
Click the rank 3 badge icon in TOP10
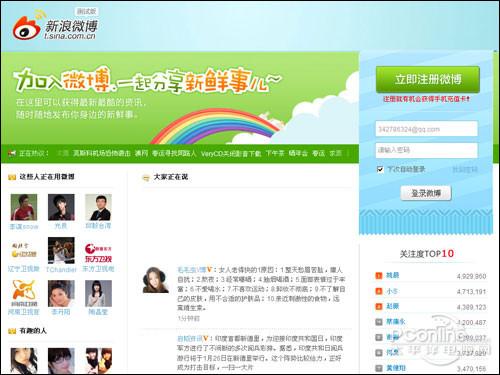click(379, 306)
